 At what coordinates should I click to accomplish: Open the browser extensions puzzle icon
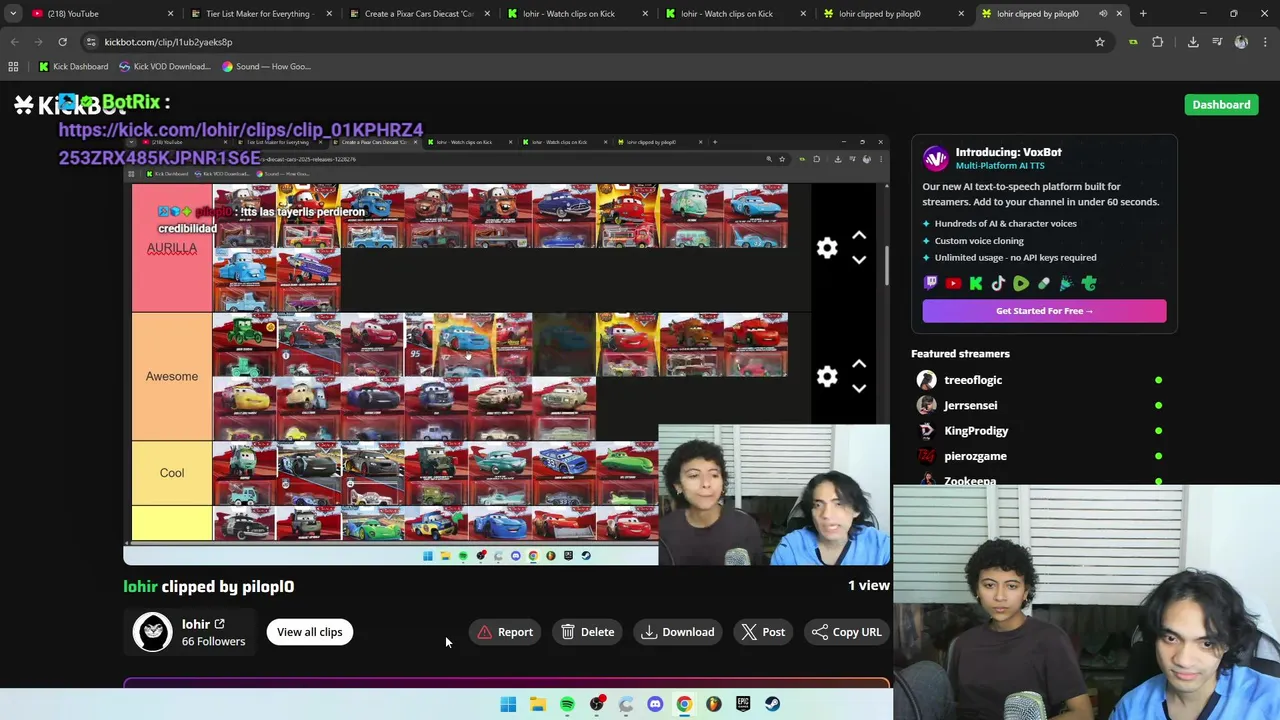[x=1158, y=42]
